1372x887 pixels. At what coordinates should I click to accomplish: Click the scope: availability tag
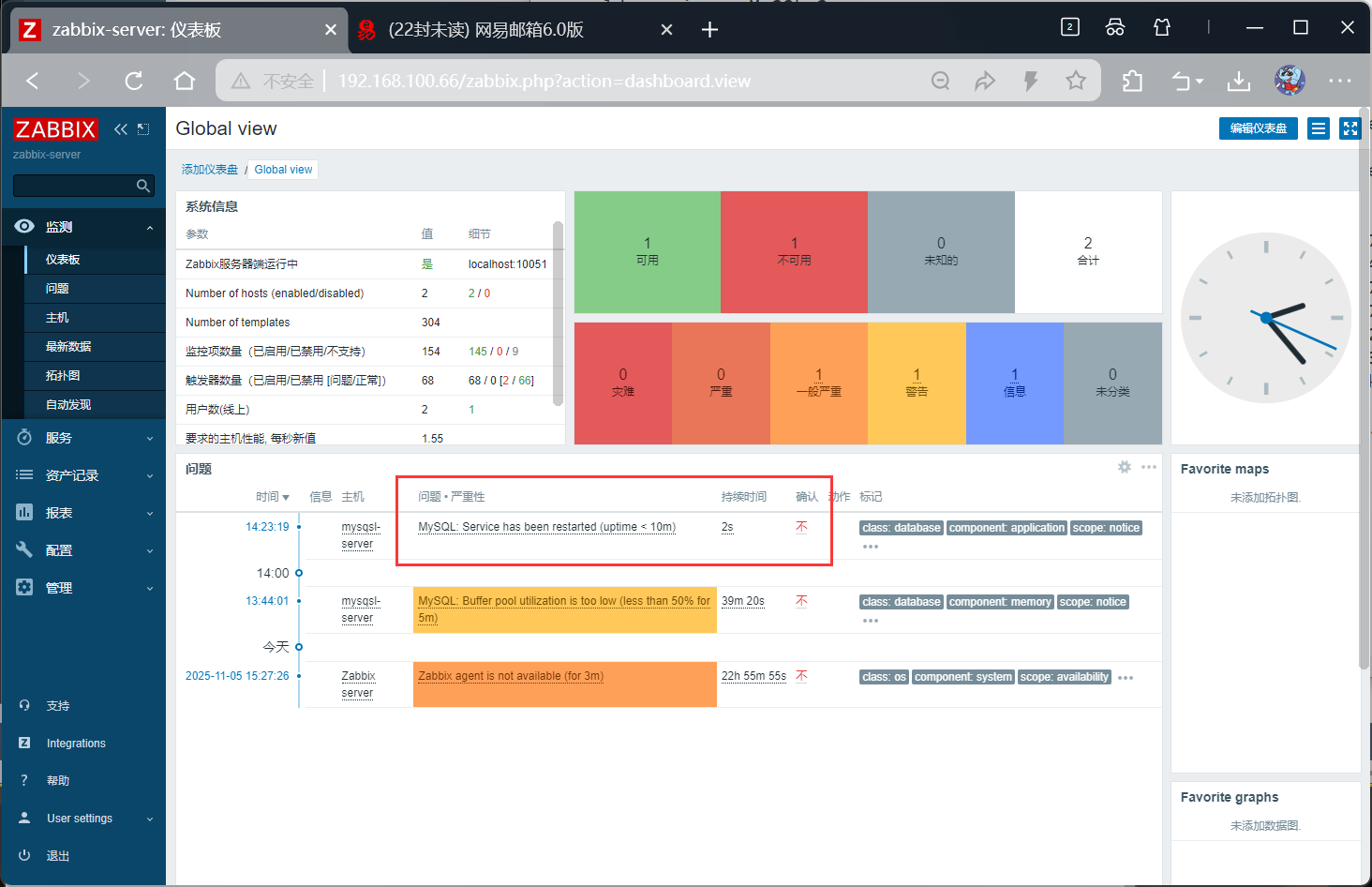tap(1064, 677)
